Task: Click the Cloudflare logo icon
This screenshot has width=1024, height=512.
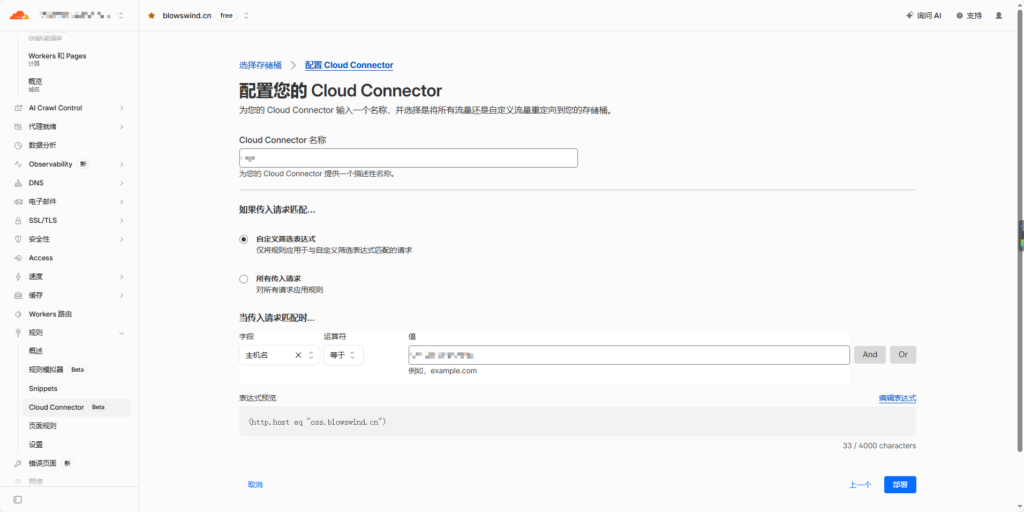Action: coord(19,14)
